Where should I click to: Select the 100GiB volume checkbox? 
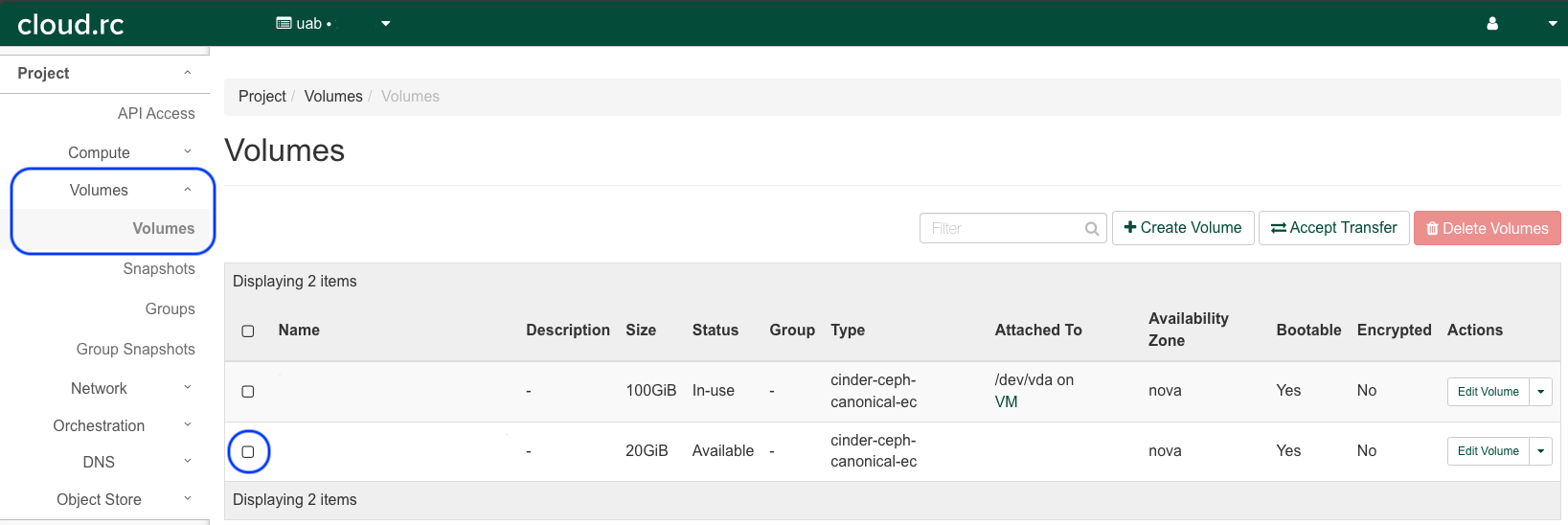pyautogui.click(x=248, y=391)
